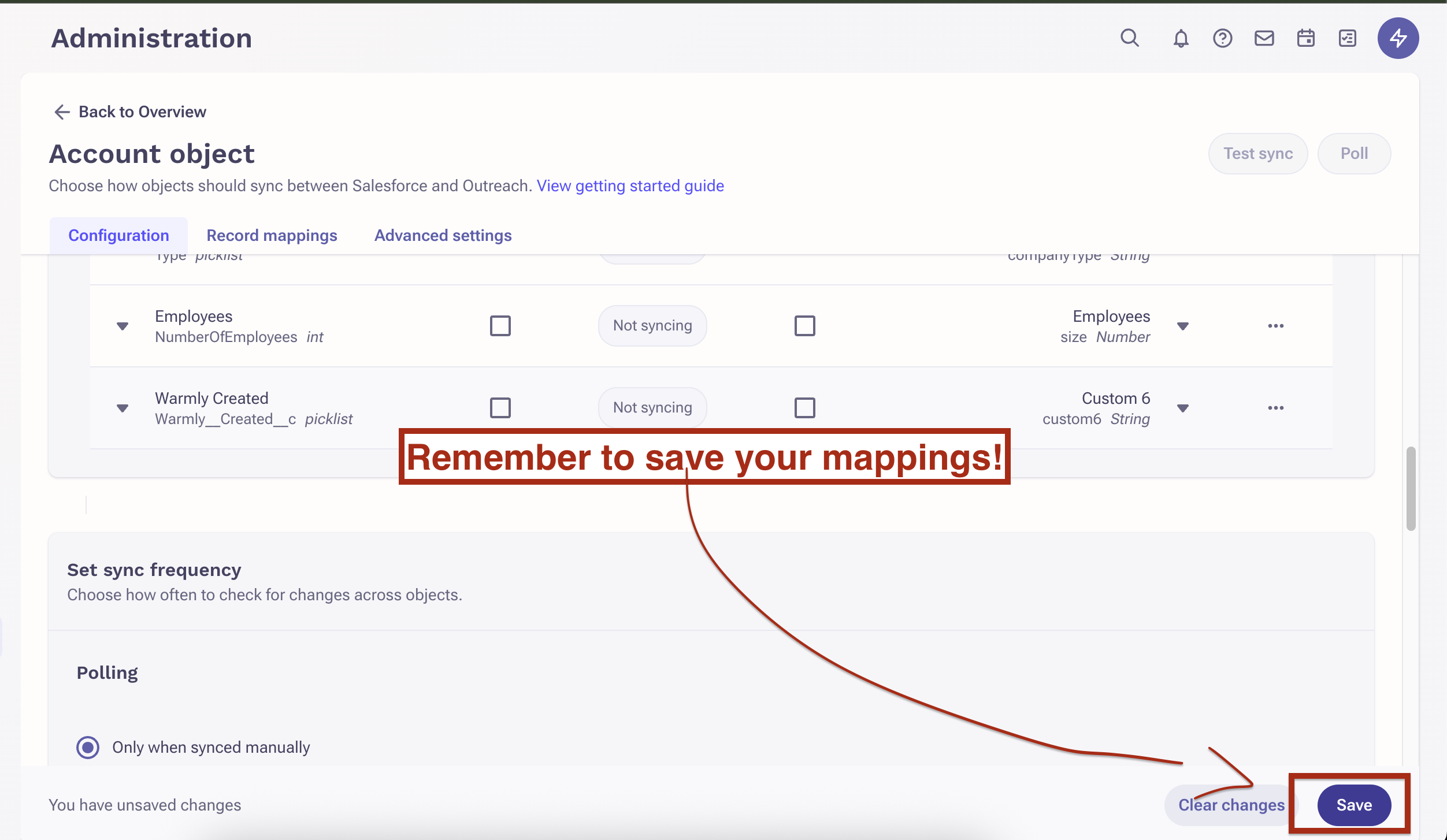Screen dimensions: 1447x840
Task: Open the notifications bell
Action: point(1181,38)
